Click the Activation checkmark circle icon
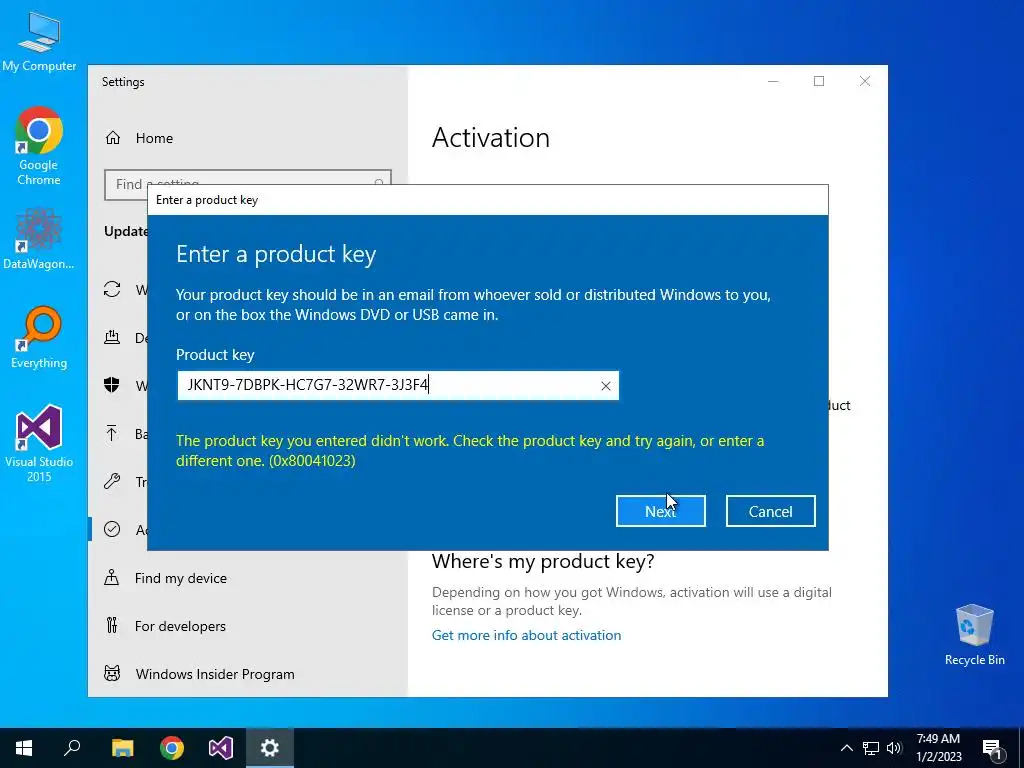This screenshot has width=1024, height=768. click(112, 529)
